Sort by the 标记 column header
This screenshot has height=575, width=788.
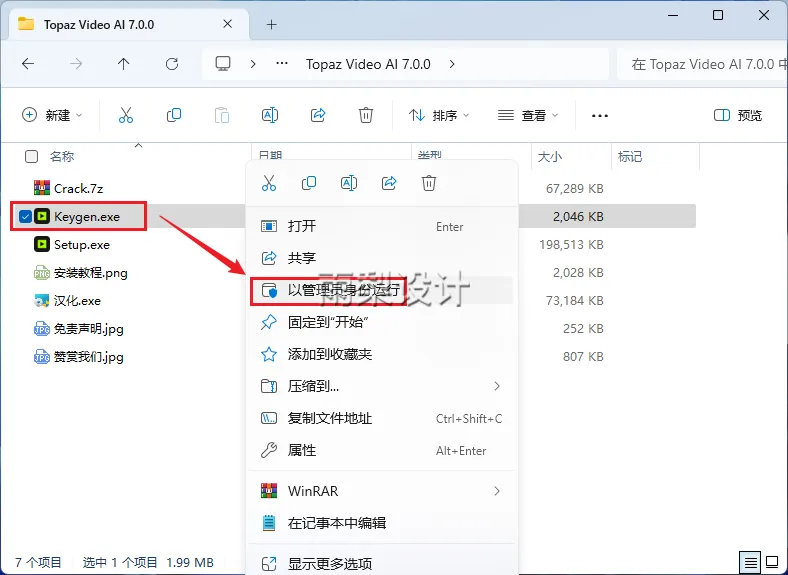630,157
